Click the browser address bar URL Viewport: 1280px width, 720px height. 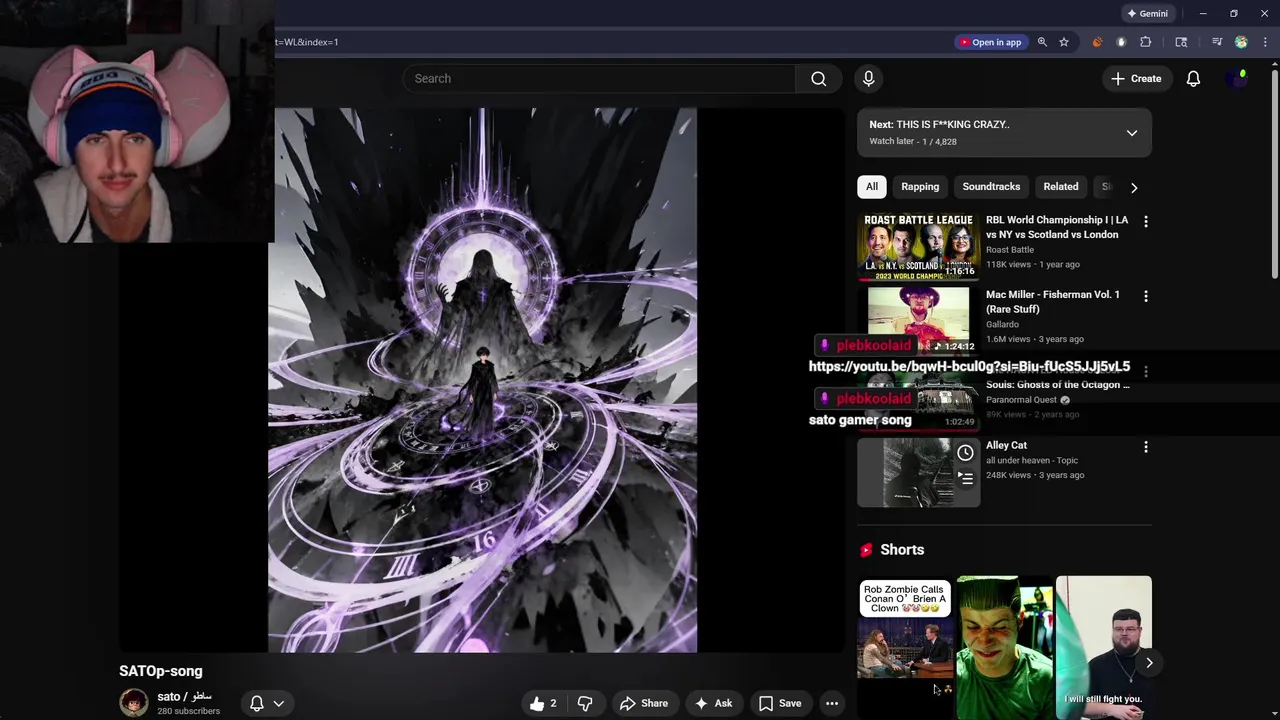610,42
